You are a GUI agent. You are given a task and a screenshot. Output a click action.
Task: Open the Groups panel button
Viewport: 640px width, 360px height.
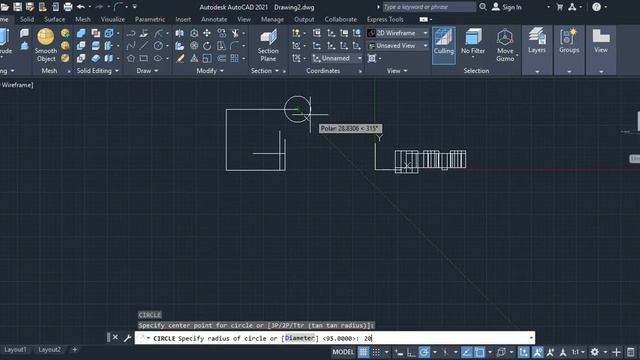tap(569, 41)
